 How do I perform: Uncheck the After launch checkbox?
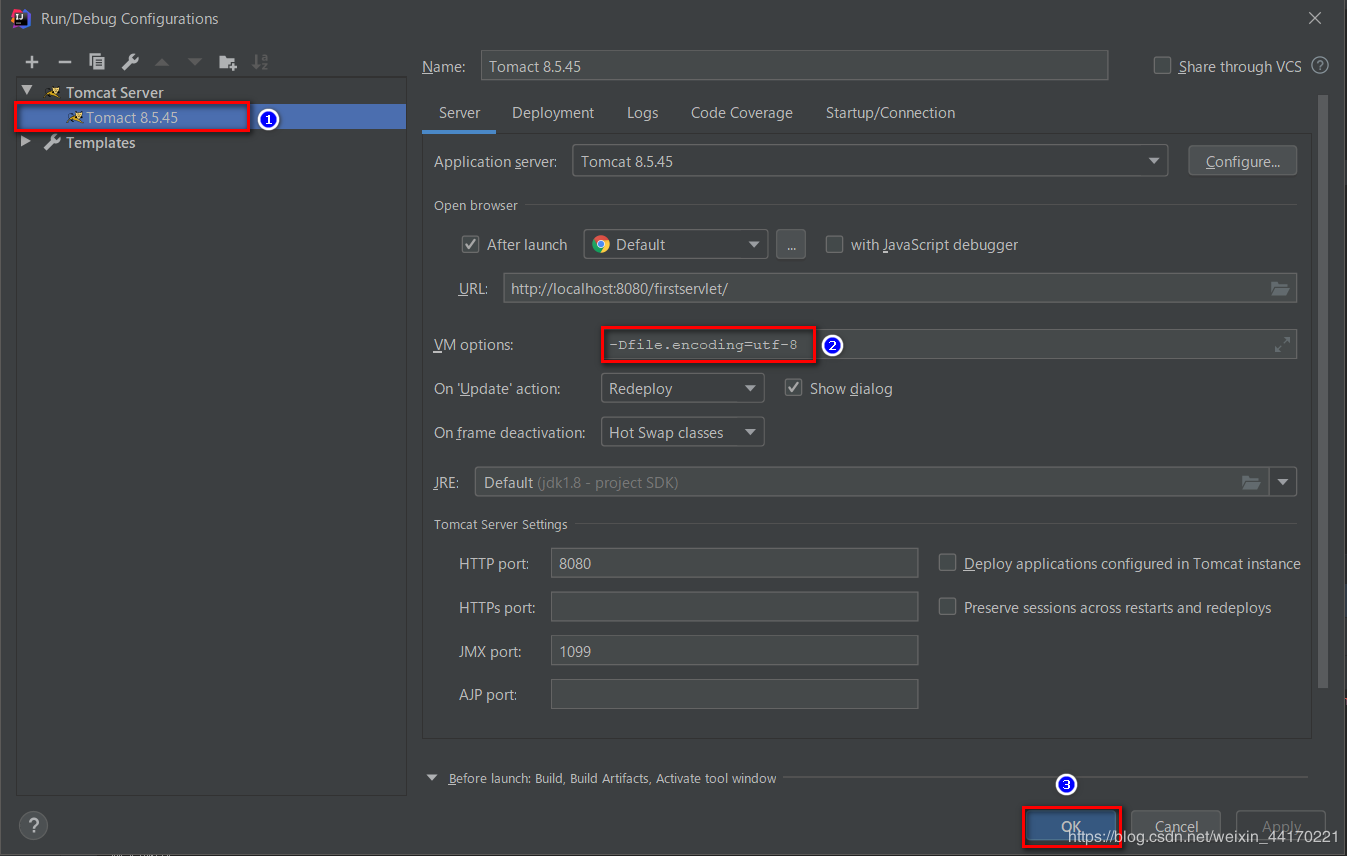(x=470, y=244)
